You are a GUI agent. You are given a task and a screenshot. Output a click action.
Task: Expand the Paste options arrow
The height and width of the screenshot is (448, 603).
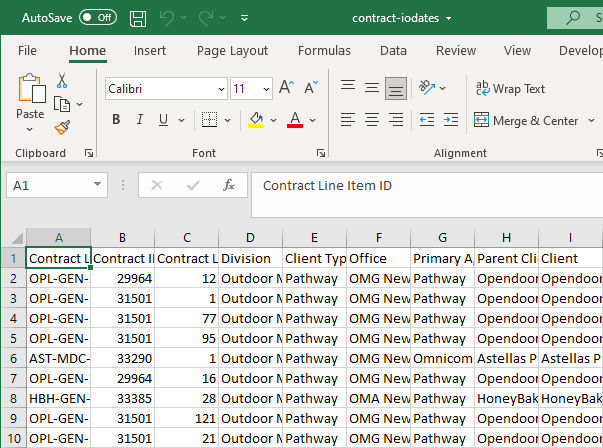(x=30, y=130)
